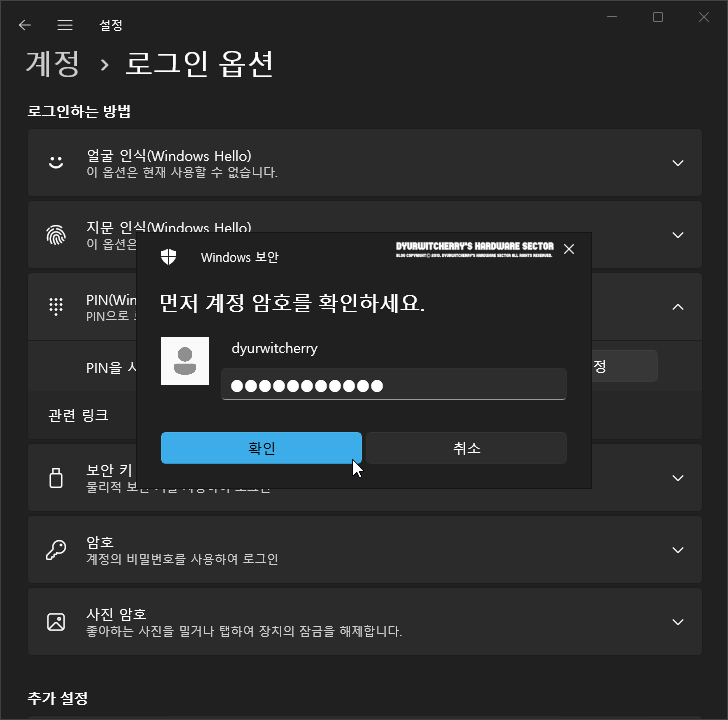This screenshot has width=728, height=720.
Task: Click the picture password icon
Action: [56, 622]
